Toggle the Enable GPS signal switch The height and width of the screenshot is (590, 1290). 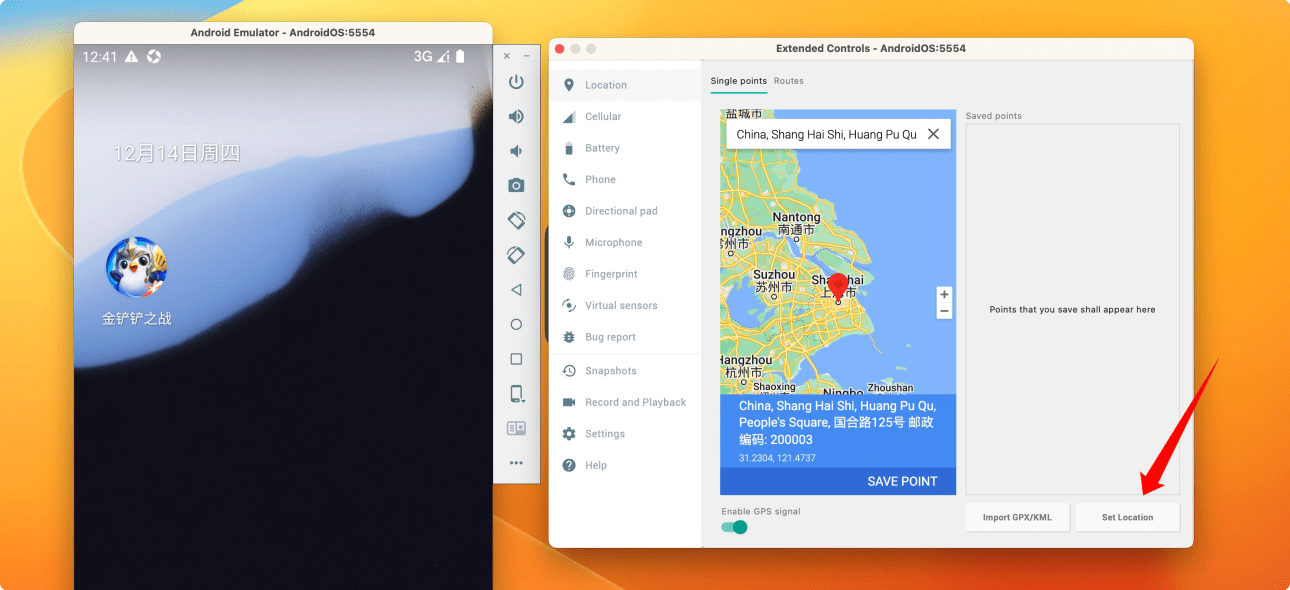[735, 527]
